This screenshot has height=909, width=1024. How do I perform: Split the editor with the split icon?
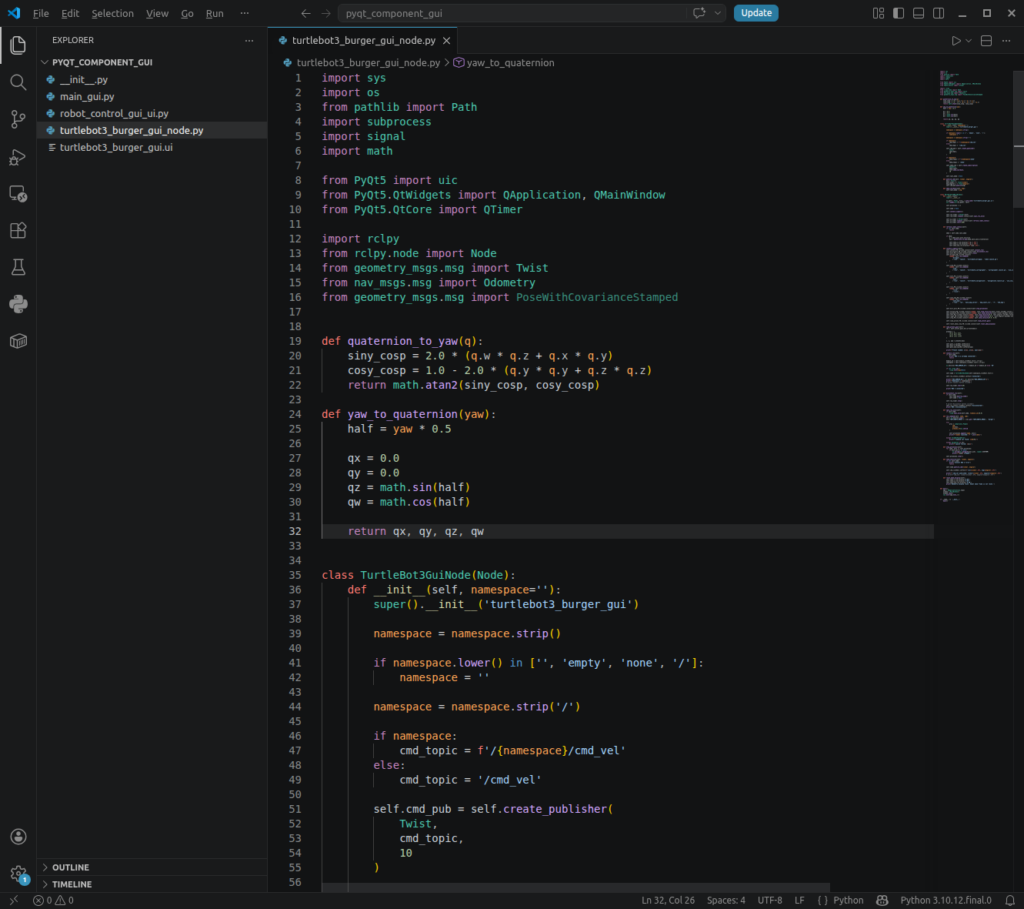click(x=986, y=40)
